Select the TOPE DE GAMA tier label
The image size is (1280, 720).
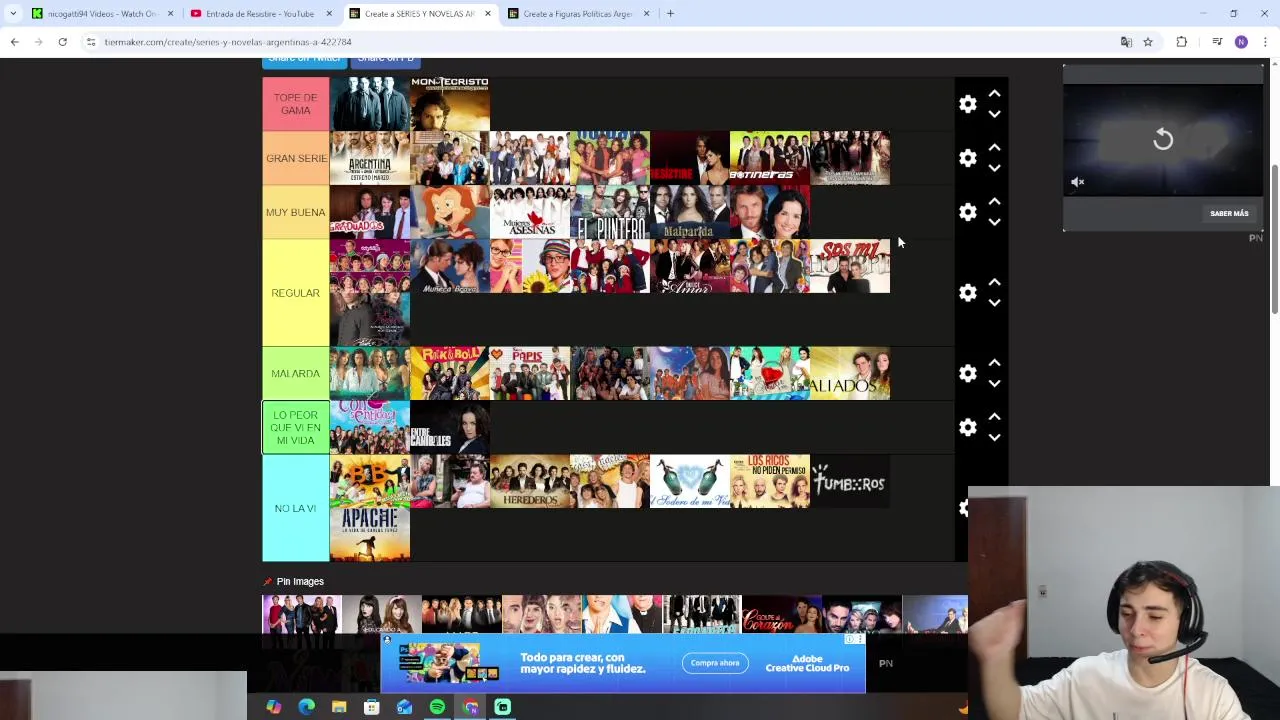pyautogui.click(x=295, y=104)
